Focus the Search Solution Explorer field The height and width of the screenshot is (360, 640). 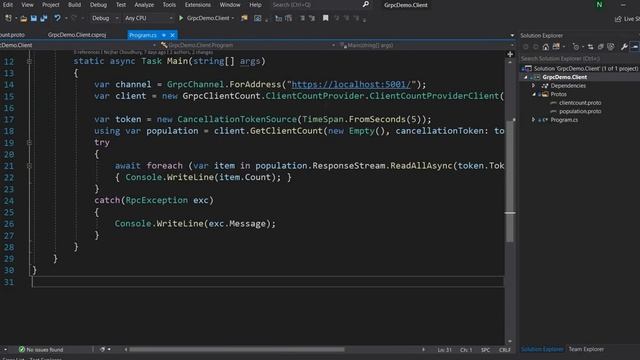580,58
